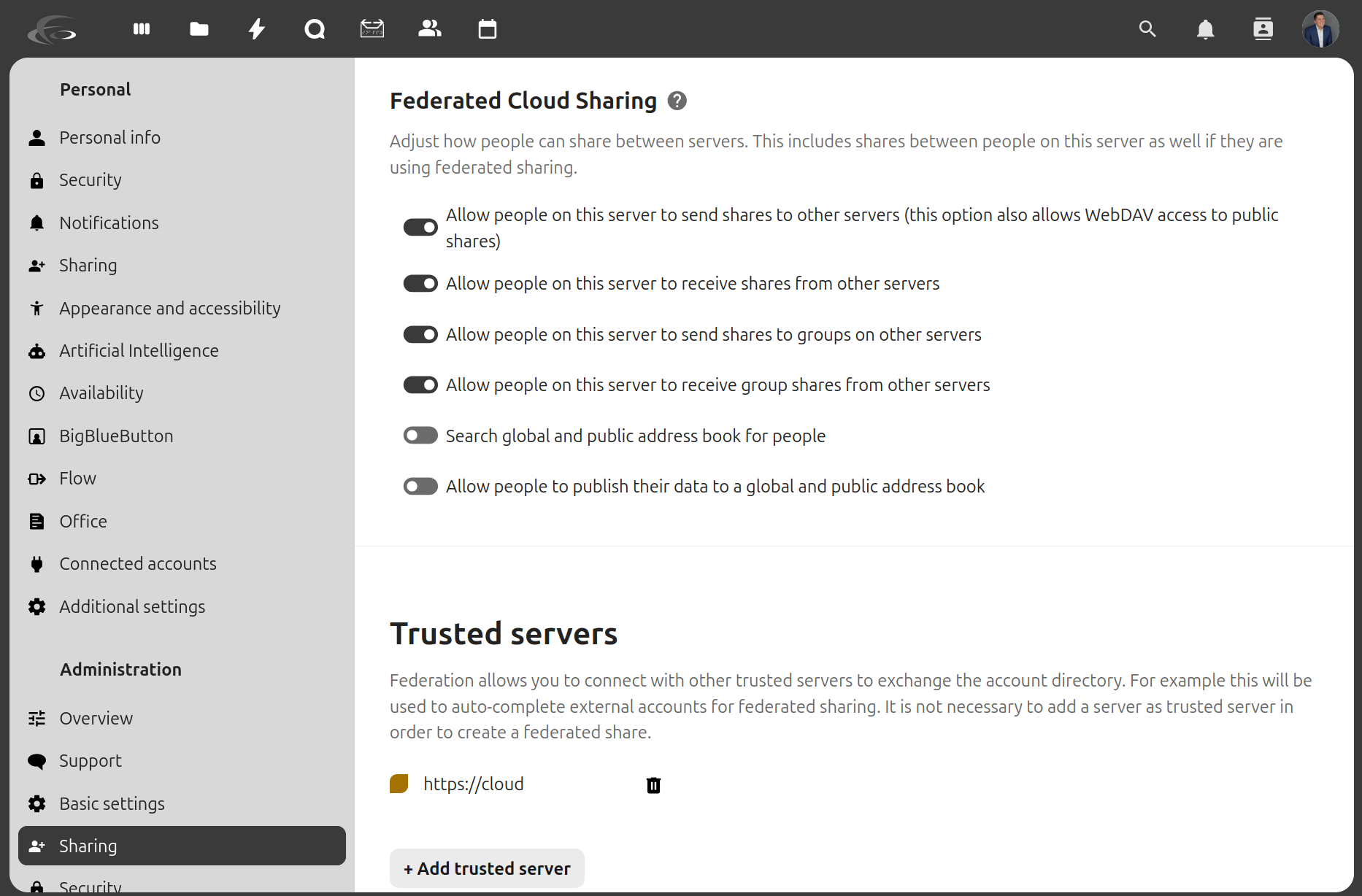Viewport: 1362px width, 896px height.
Task: Toggle sending shares to other servers
Action: tap(420, 228)
